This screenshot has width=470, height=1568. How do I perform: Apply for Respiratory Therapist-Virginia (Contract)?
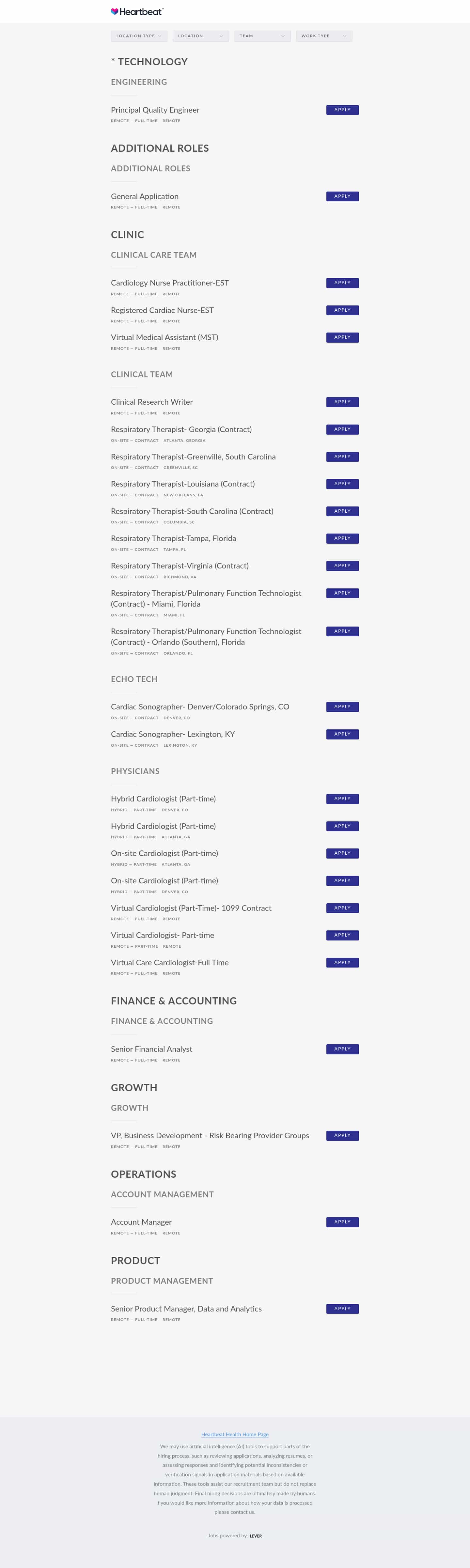pos(342,566)
